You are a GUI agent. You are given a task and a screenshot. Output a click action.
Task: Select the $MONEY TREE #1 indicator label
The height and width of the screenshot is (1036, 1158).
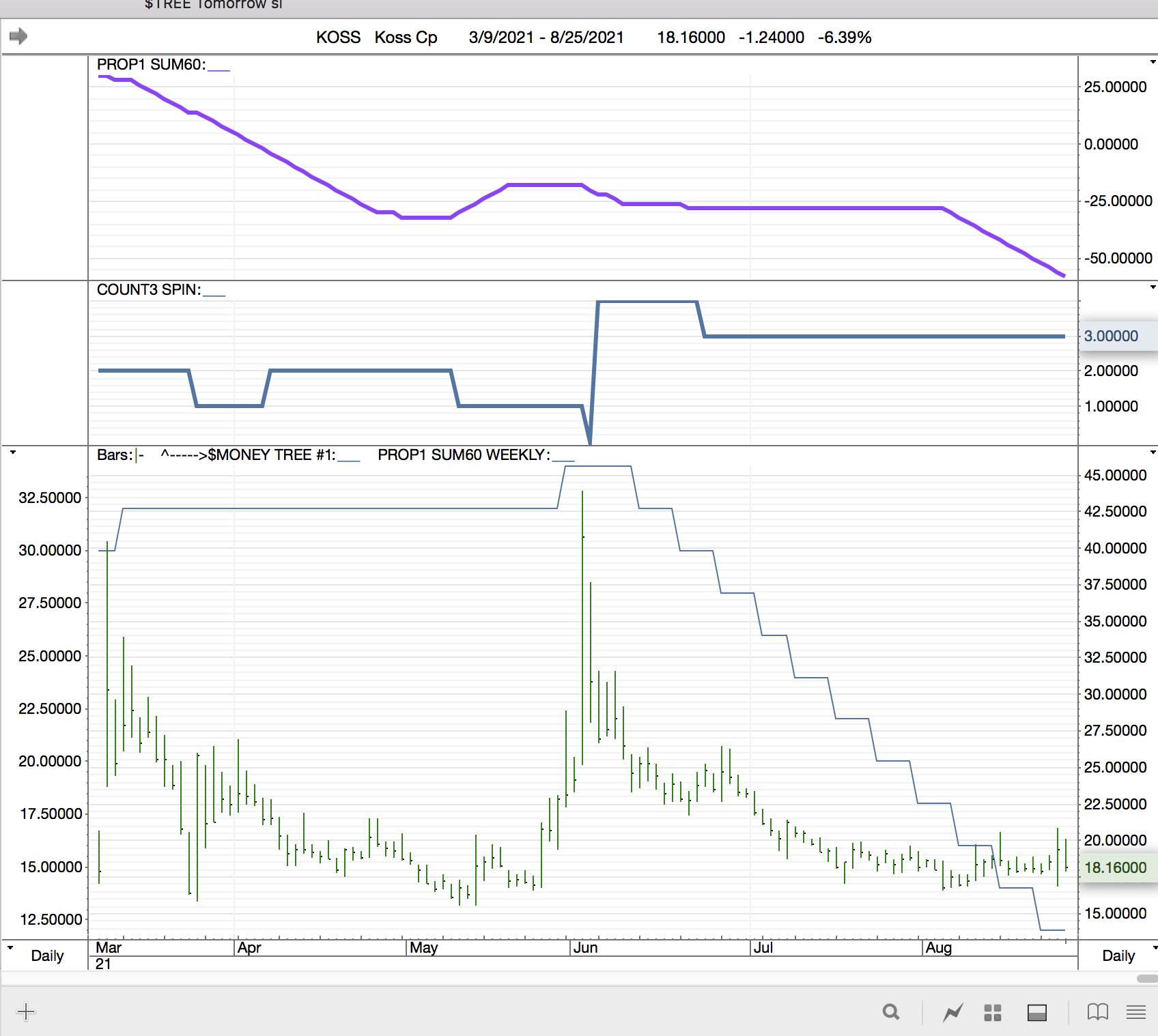[271, 455]
